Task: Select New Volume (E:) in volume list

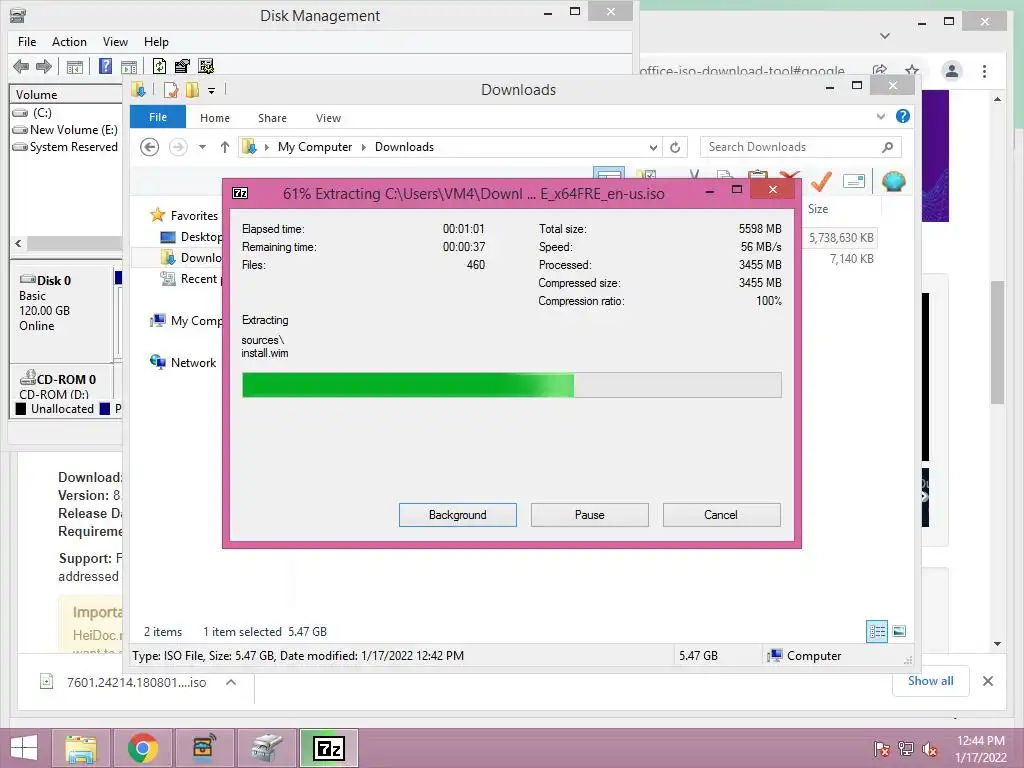Action: tap(65, 129)
